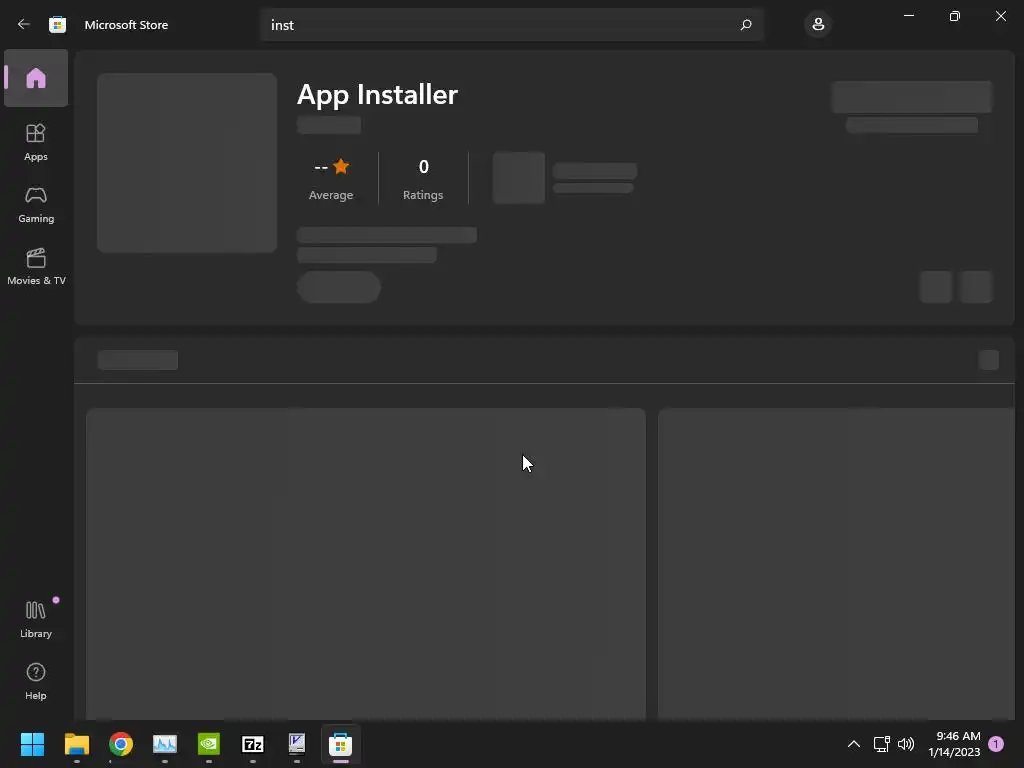Open the Help sidebar section
This screenshot has width=1024, height=768.
pos(36,681)
